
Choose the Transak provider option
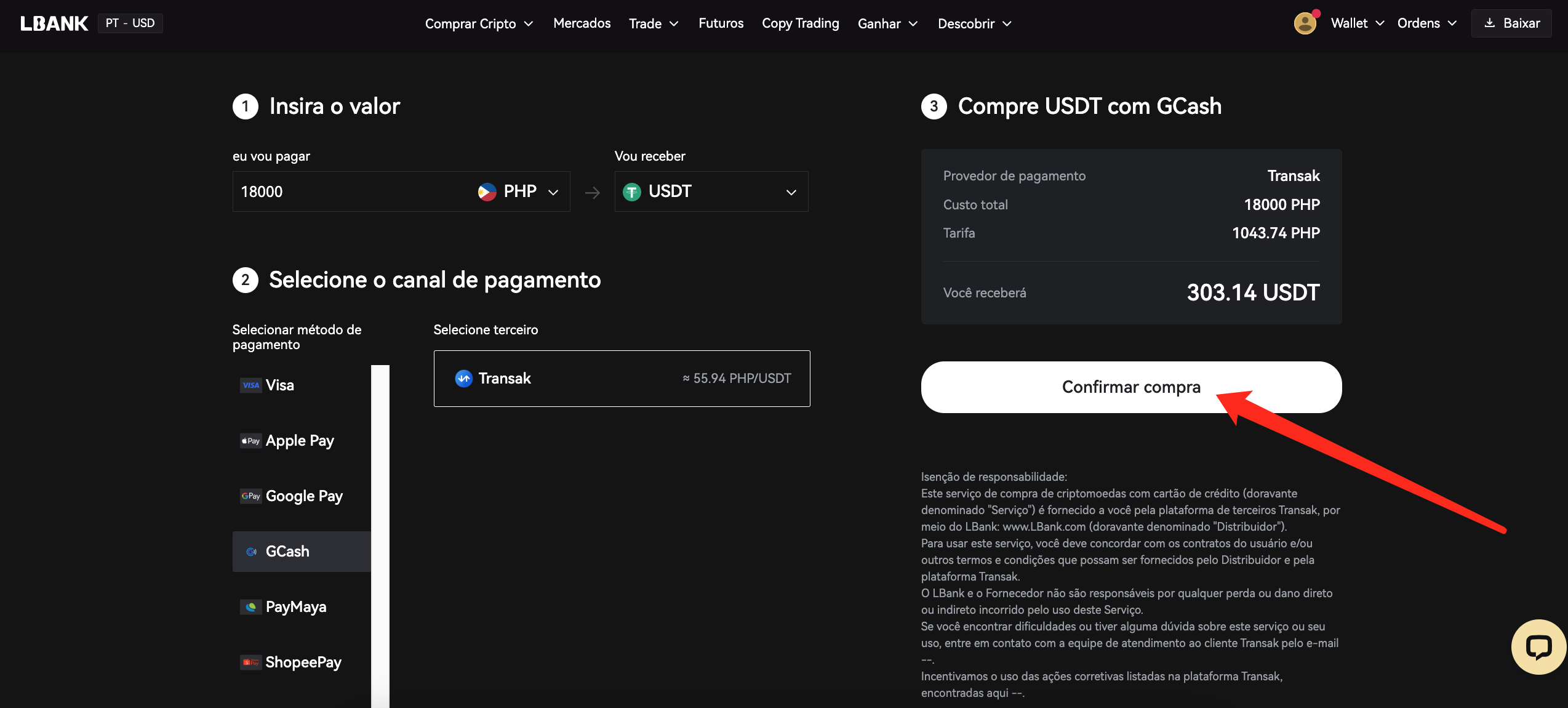pos(622,379)
